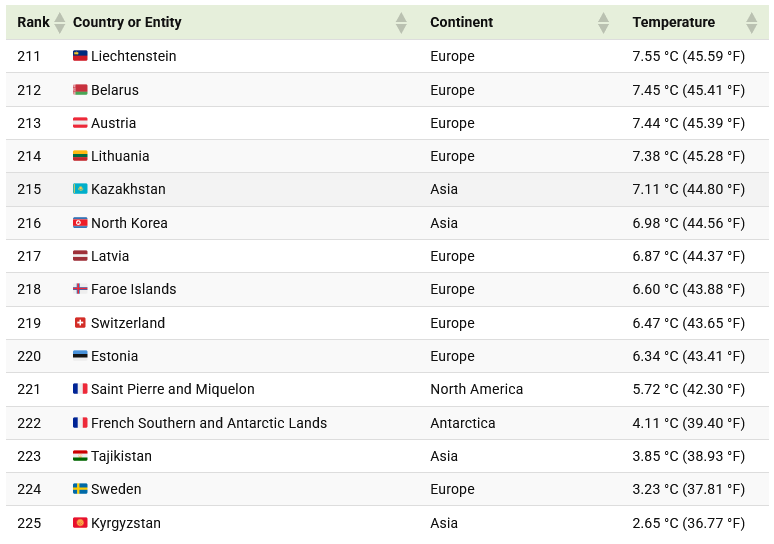The width and height of the screenshot is (774, 544).
Task: Click the Tajikistan flag icon
Action: [80, 456]
